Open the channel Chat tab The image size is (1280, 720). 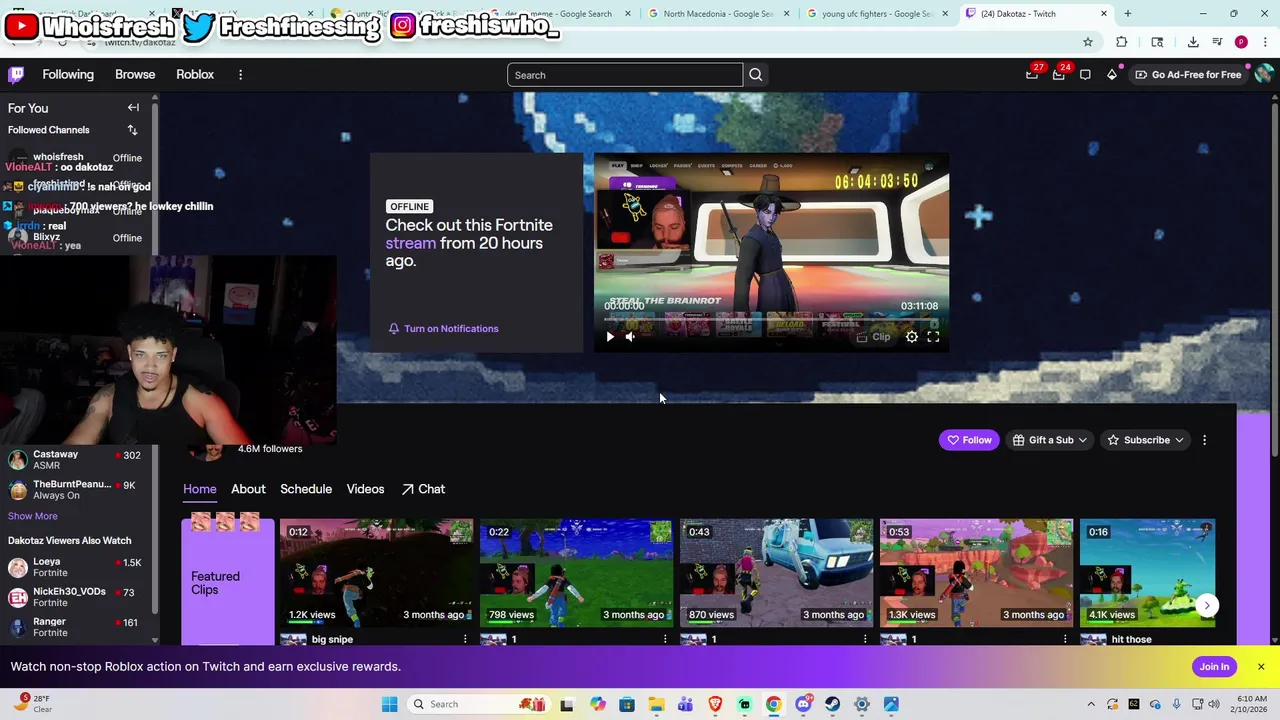click(x=423, y=489)
